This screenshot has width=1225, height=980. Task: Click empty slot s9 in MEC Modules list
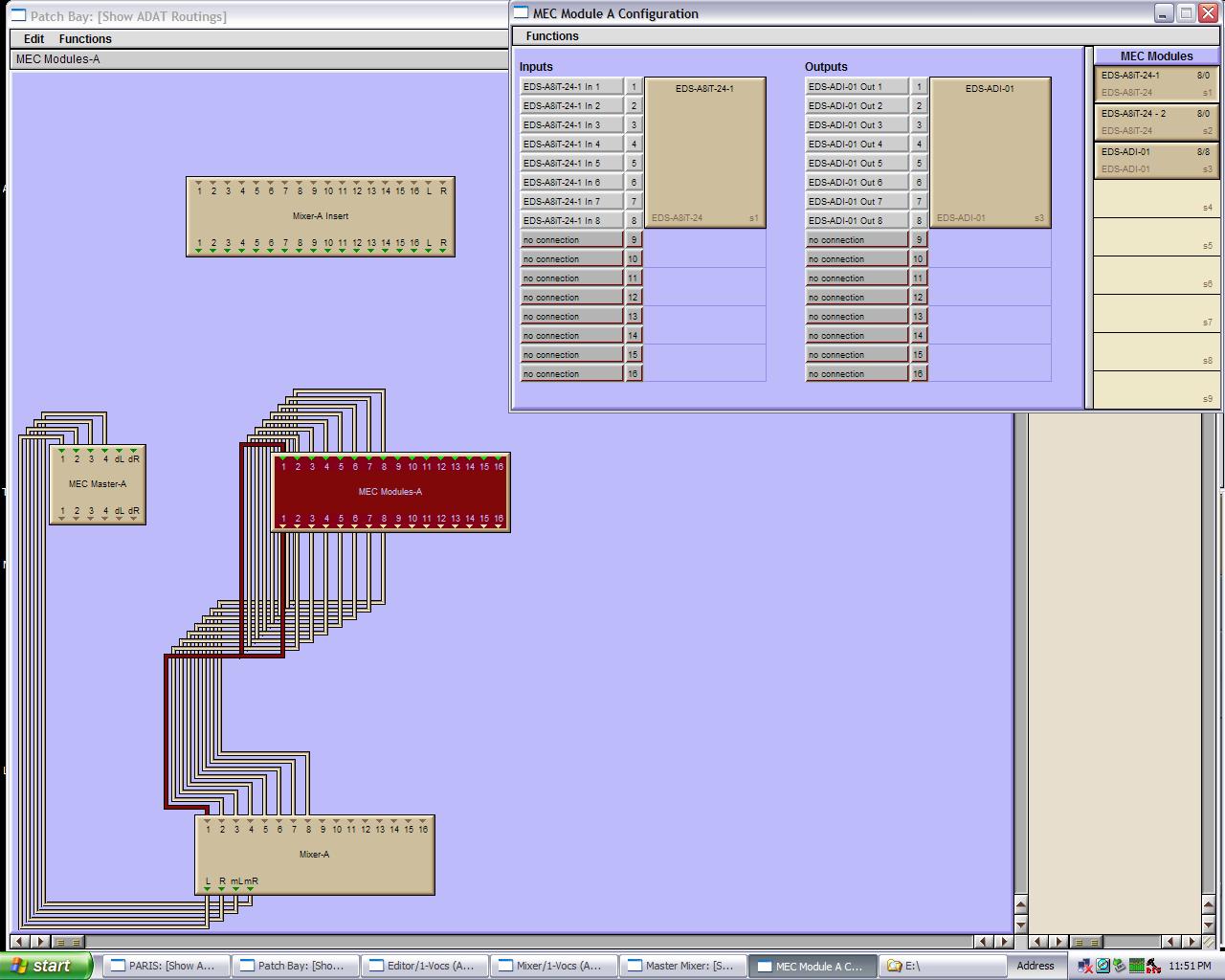coord(1156,390)
